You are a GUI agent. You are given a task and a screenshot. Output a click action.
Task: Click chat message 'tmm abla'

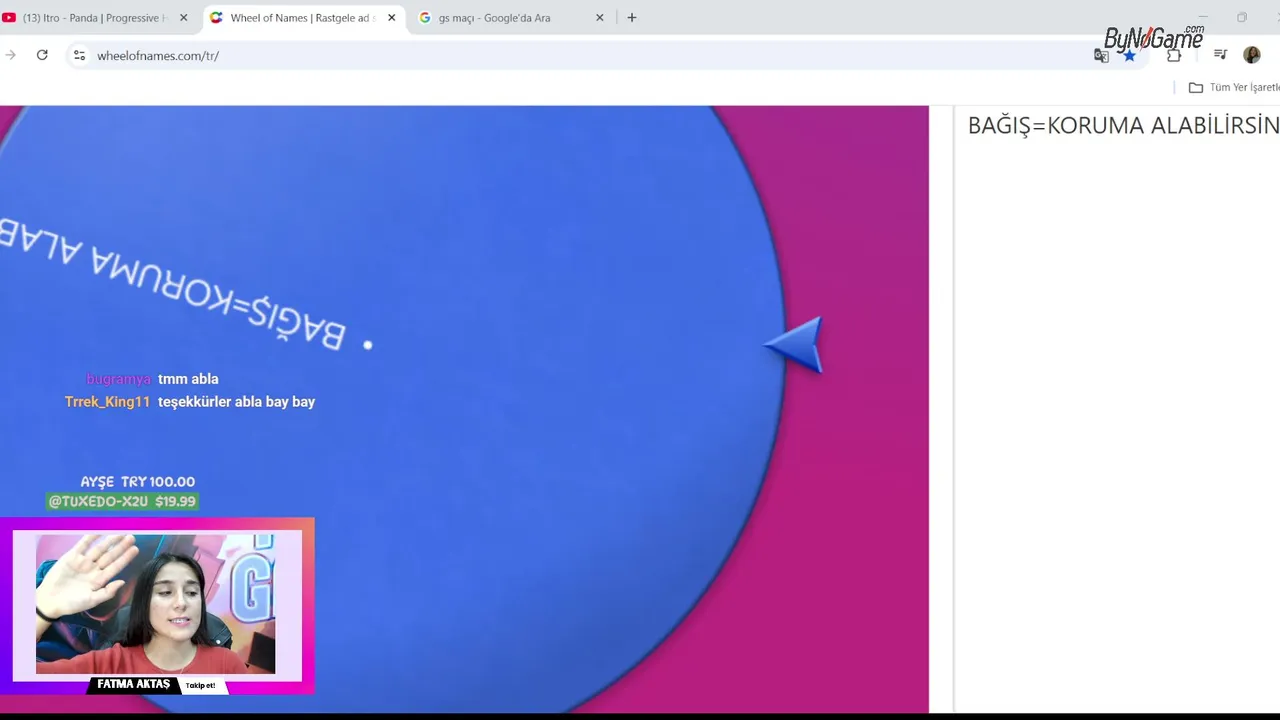pyautogui.click(x=188, y=379)
